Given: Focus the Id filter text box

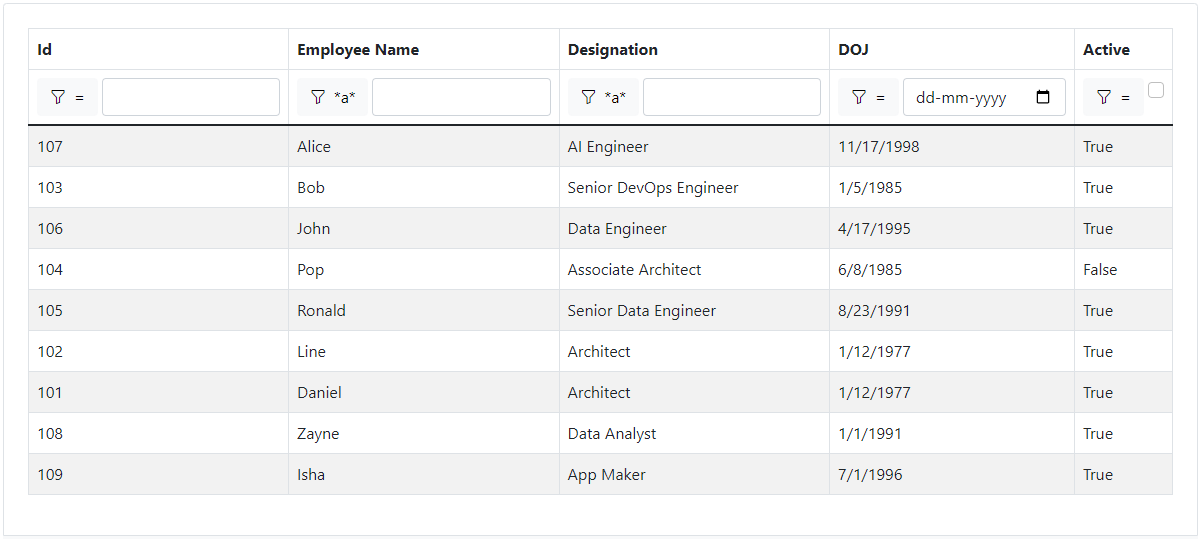Looking at the screenshot, I should pyautogui.click(x=191, y=97).
